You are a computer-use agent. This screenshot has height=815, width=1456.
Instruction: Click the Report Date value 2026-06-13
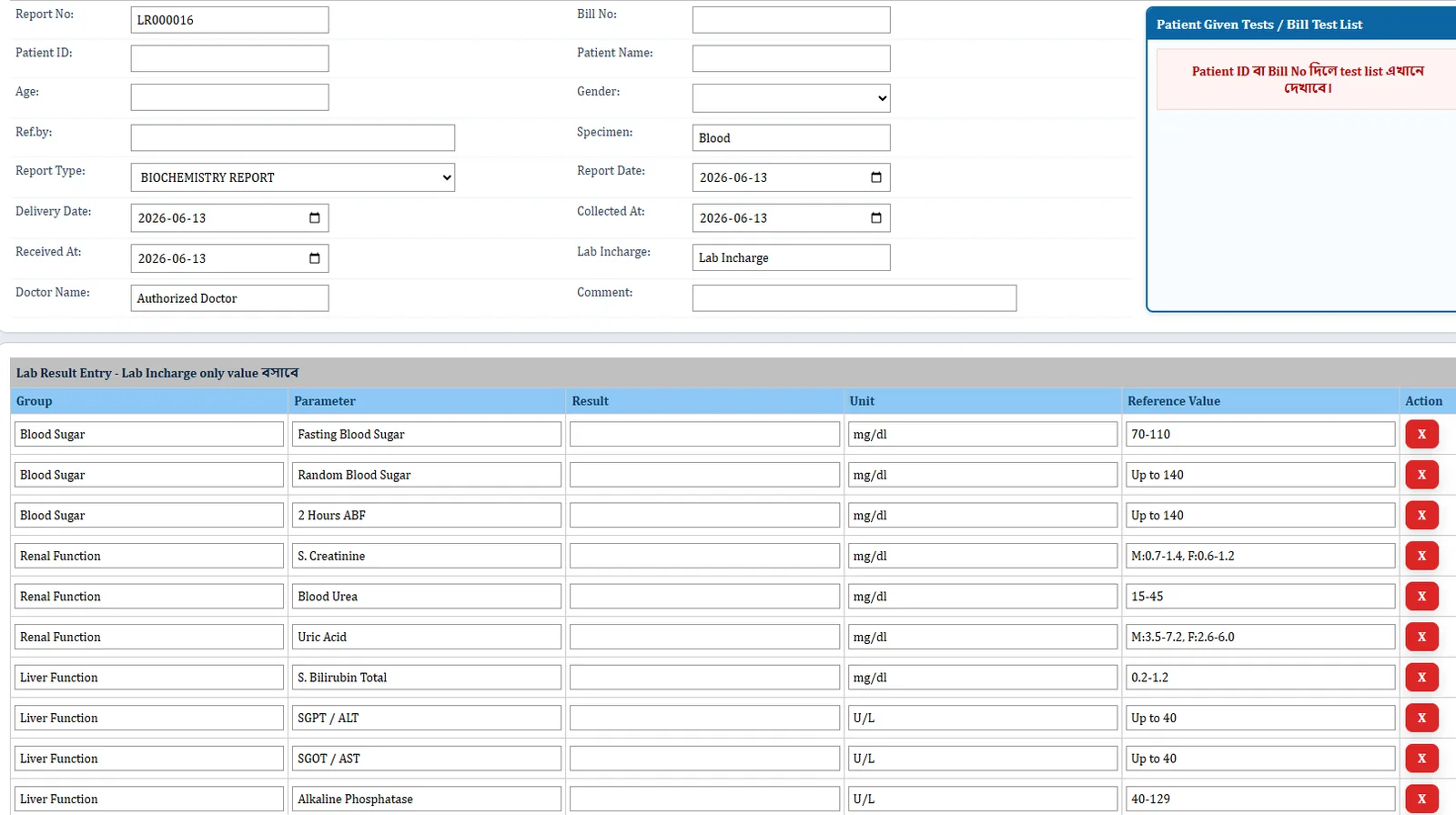pyautogui.click(x=733, y=177)
